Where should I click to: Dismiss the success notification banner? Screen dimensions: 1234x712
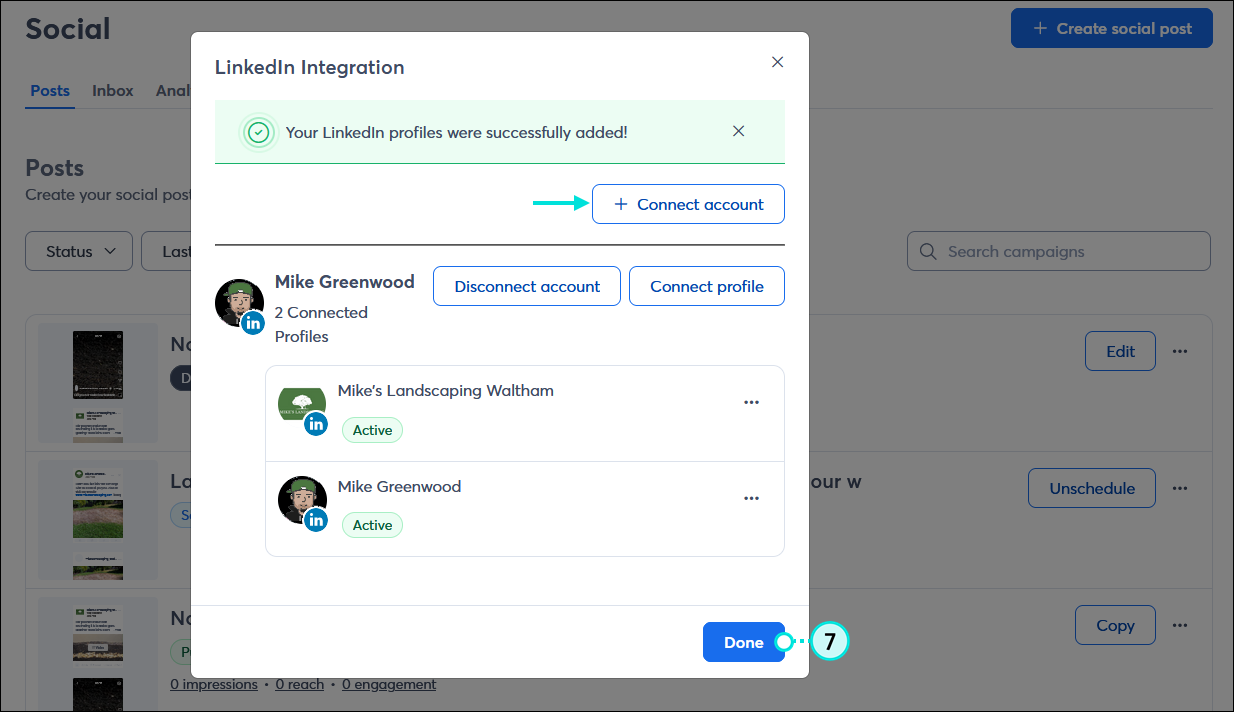pyautogui.click(x=738, y=131)
